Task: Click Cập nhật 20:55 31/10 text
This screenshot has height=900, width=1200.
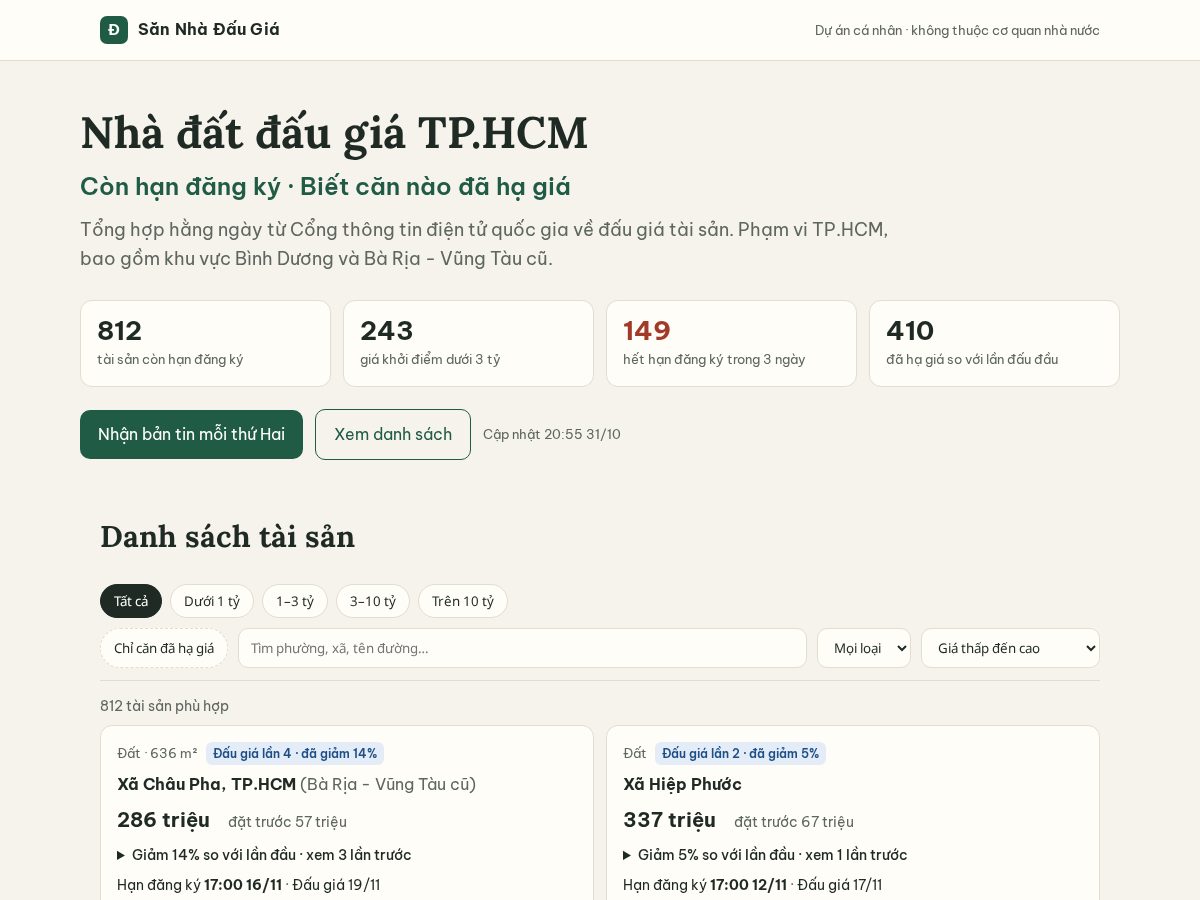Action: [552, 434]
